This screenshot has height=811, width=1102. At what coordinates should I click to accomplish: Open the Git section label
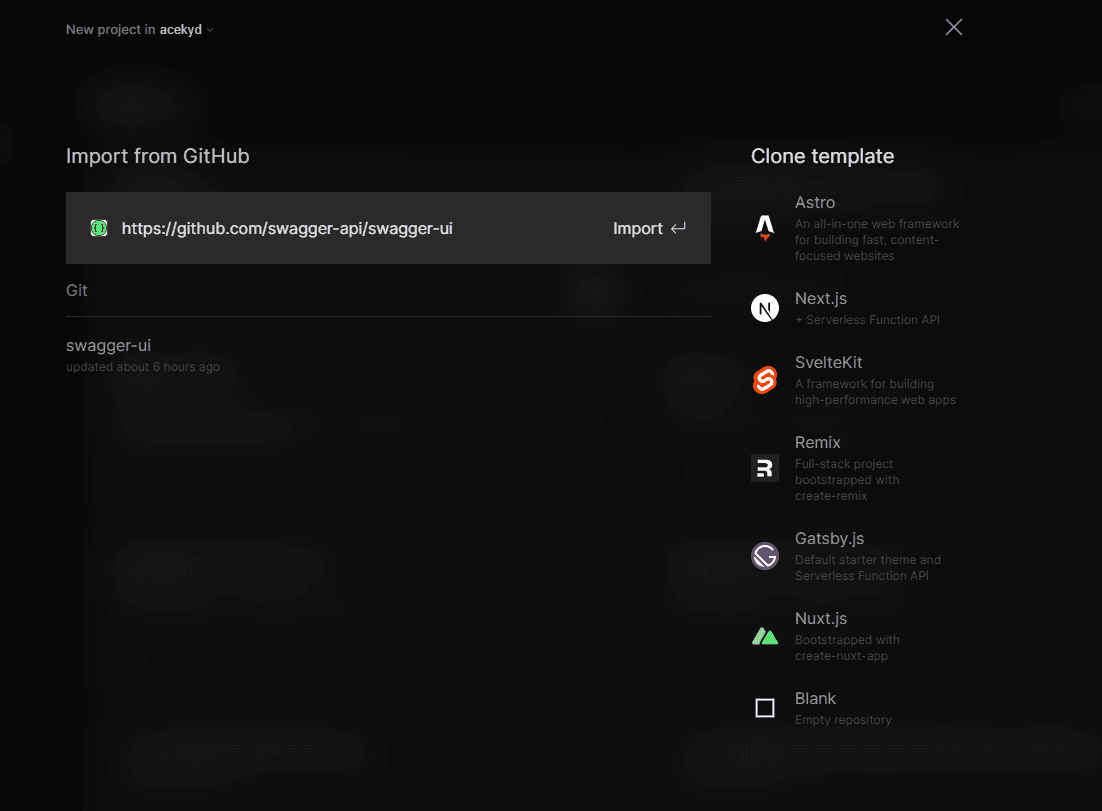(77, 290)
